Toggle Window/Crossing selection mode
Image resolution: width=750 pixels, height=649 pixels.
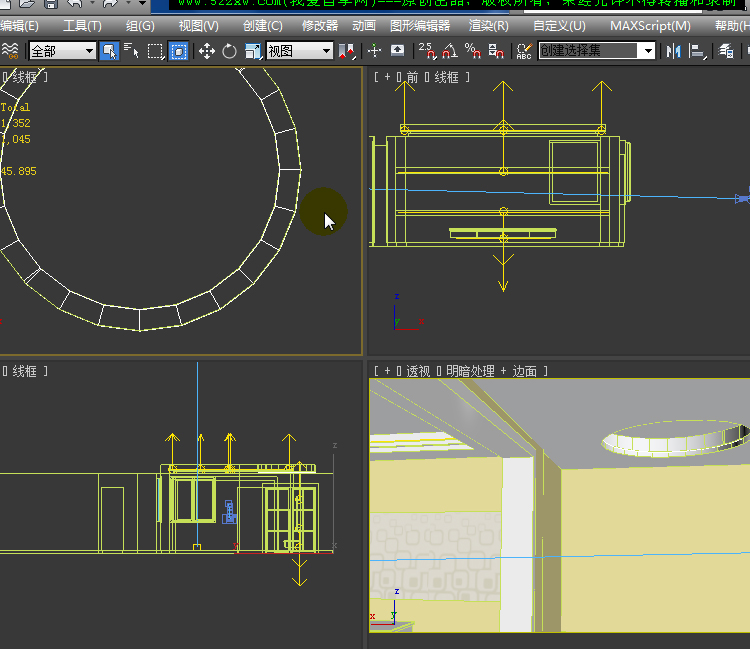click(179, 51)
